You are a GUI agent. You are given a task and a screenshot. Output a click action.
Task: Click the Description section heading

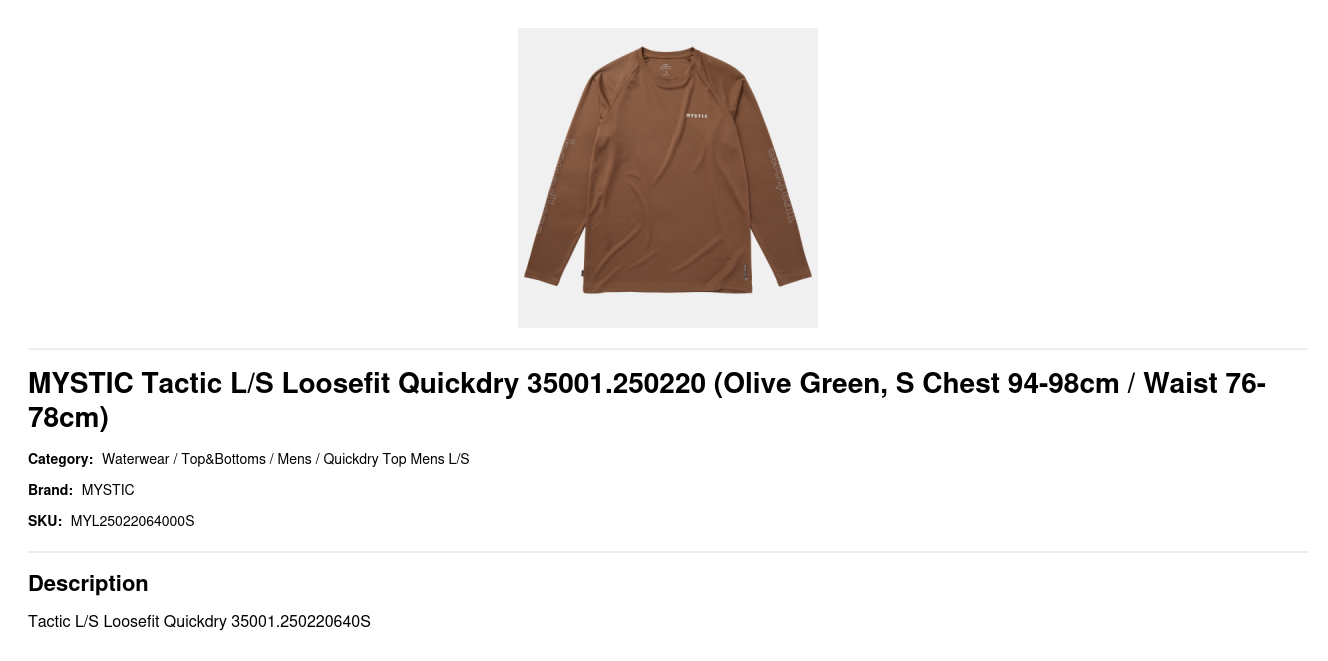(88, 583)
